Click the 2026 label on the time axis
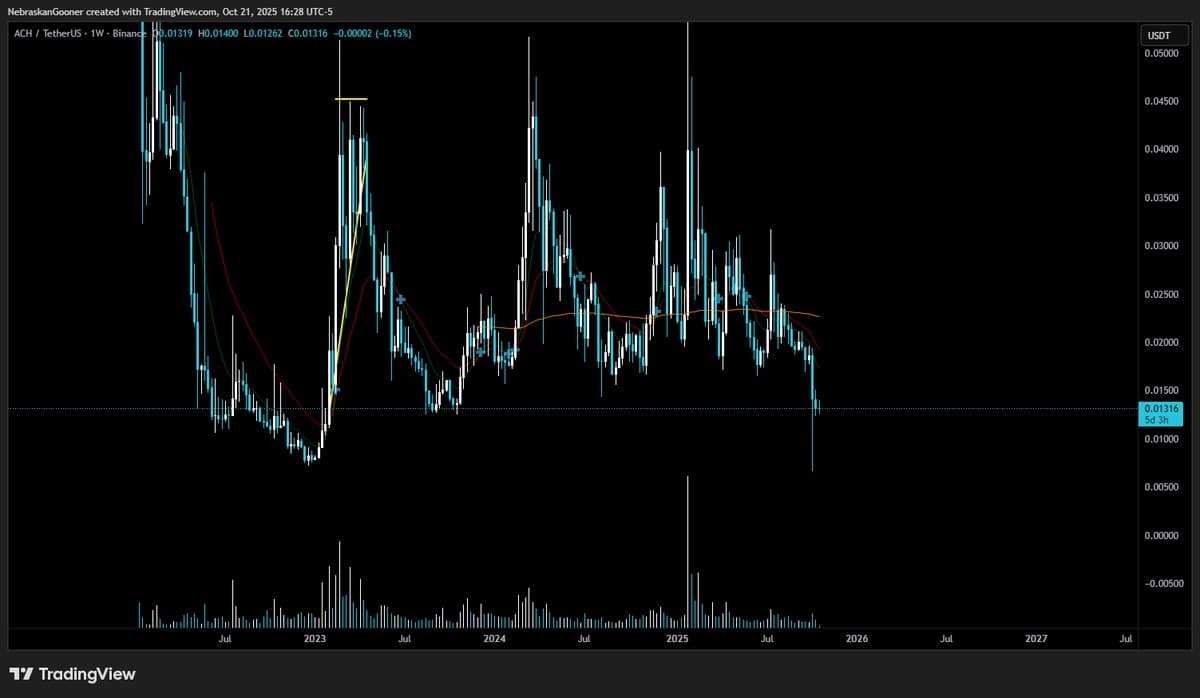1200x698 pixels. tap(858, 638)
